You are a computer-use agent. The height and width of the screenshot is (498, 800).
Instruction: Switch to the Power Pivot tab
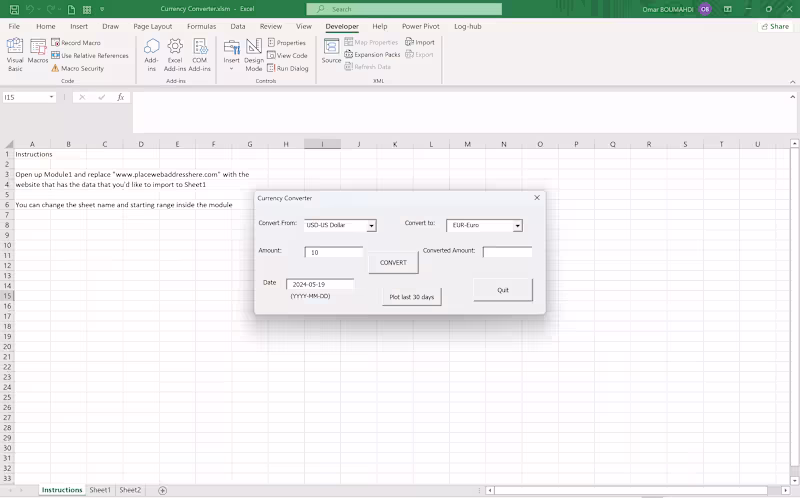click(x=420, y=27)
